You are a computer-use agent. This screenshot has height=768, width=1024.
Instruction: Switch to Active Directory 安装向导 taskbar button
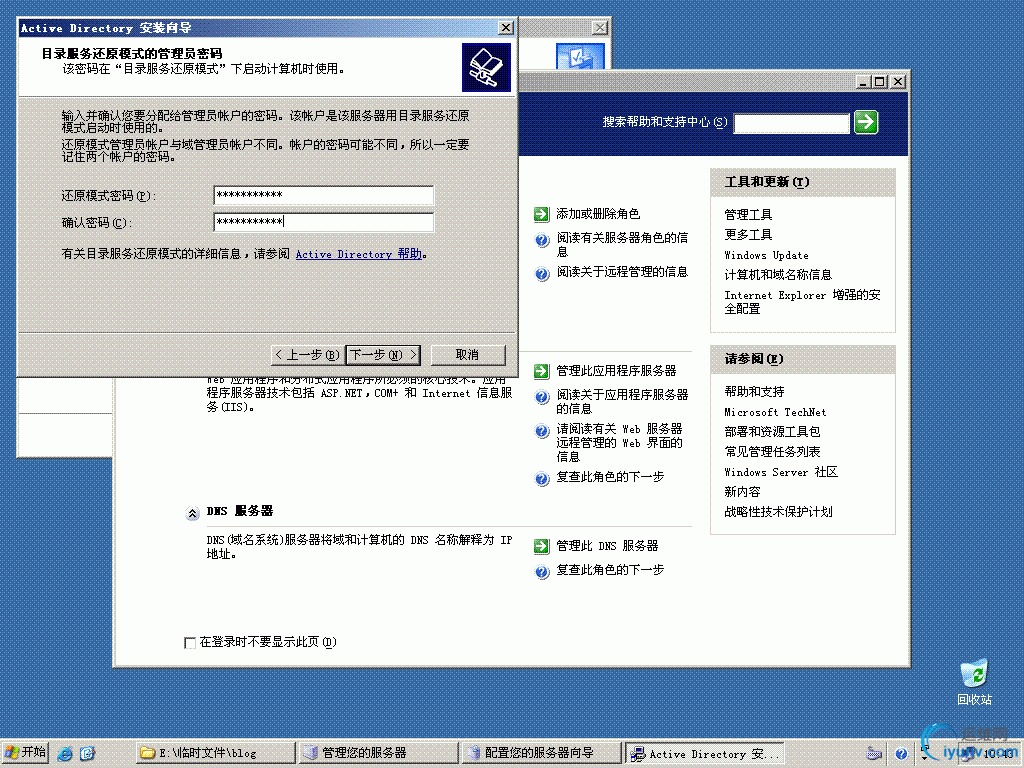point(704,753)
